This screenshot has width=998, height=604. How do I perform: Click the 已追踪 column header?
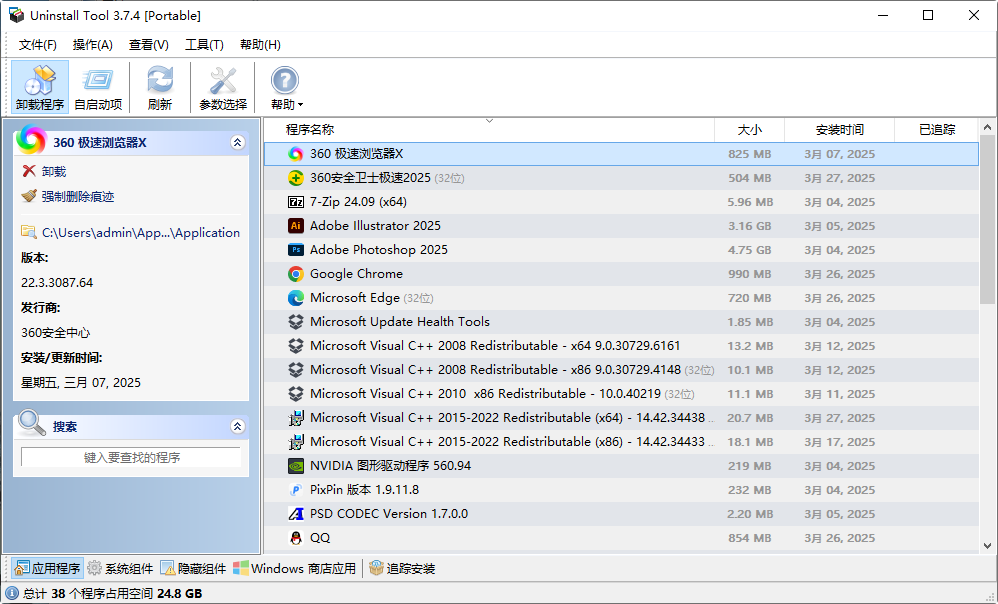(x=937, y=130)
